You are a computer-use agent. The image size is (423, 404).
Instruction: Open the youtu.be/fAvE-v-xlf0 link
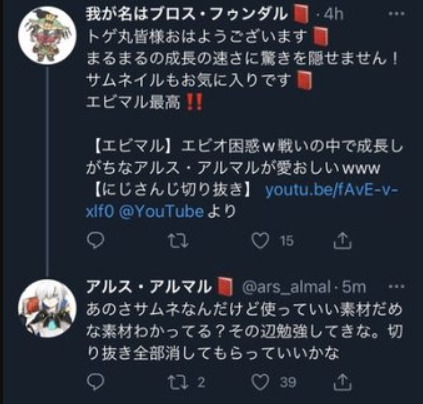242,201
